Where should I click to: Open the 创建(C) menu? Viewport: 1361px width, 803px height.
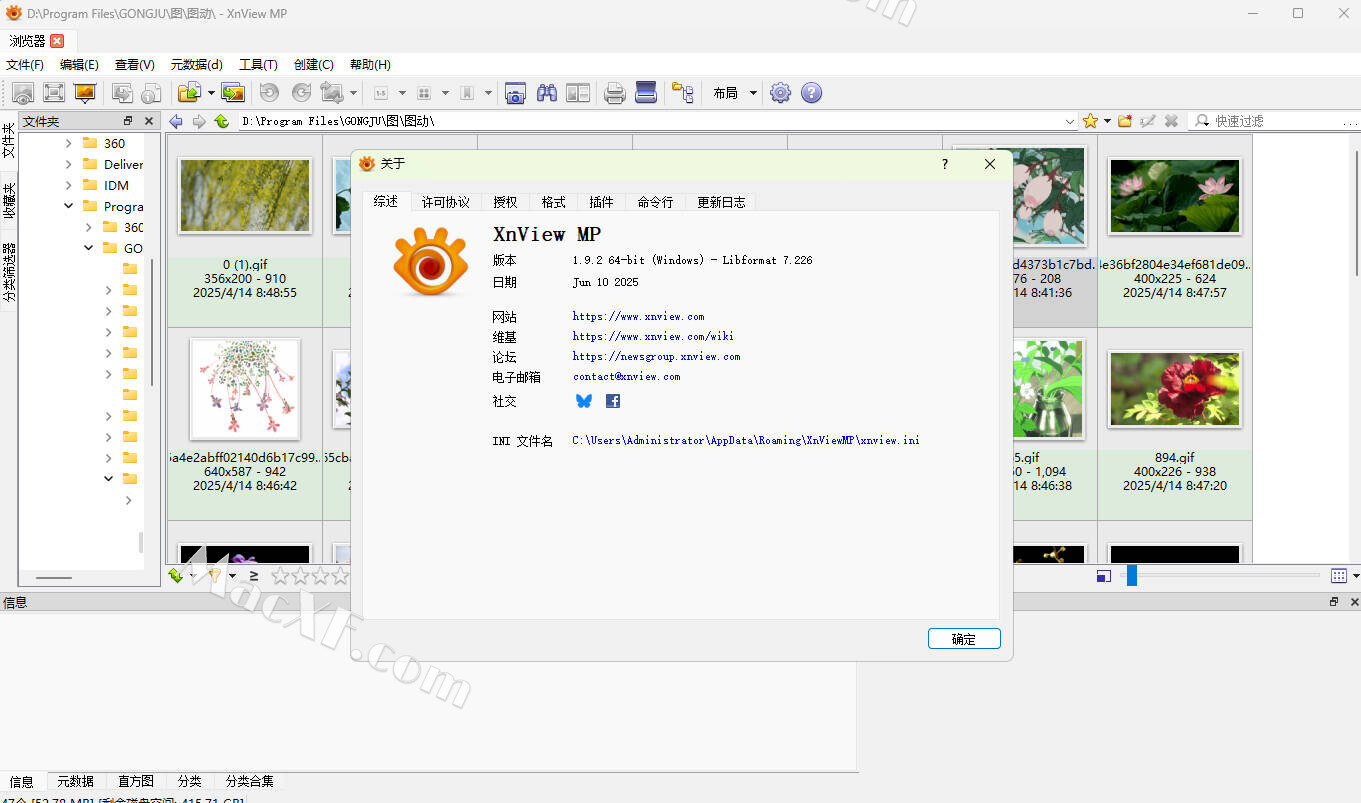pyautogui.click(x=313, y=64)
